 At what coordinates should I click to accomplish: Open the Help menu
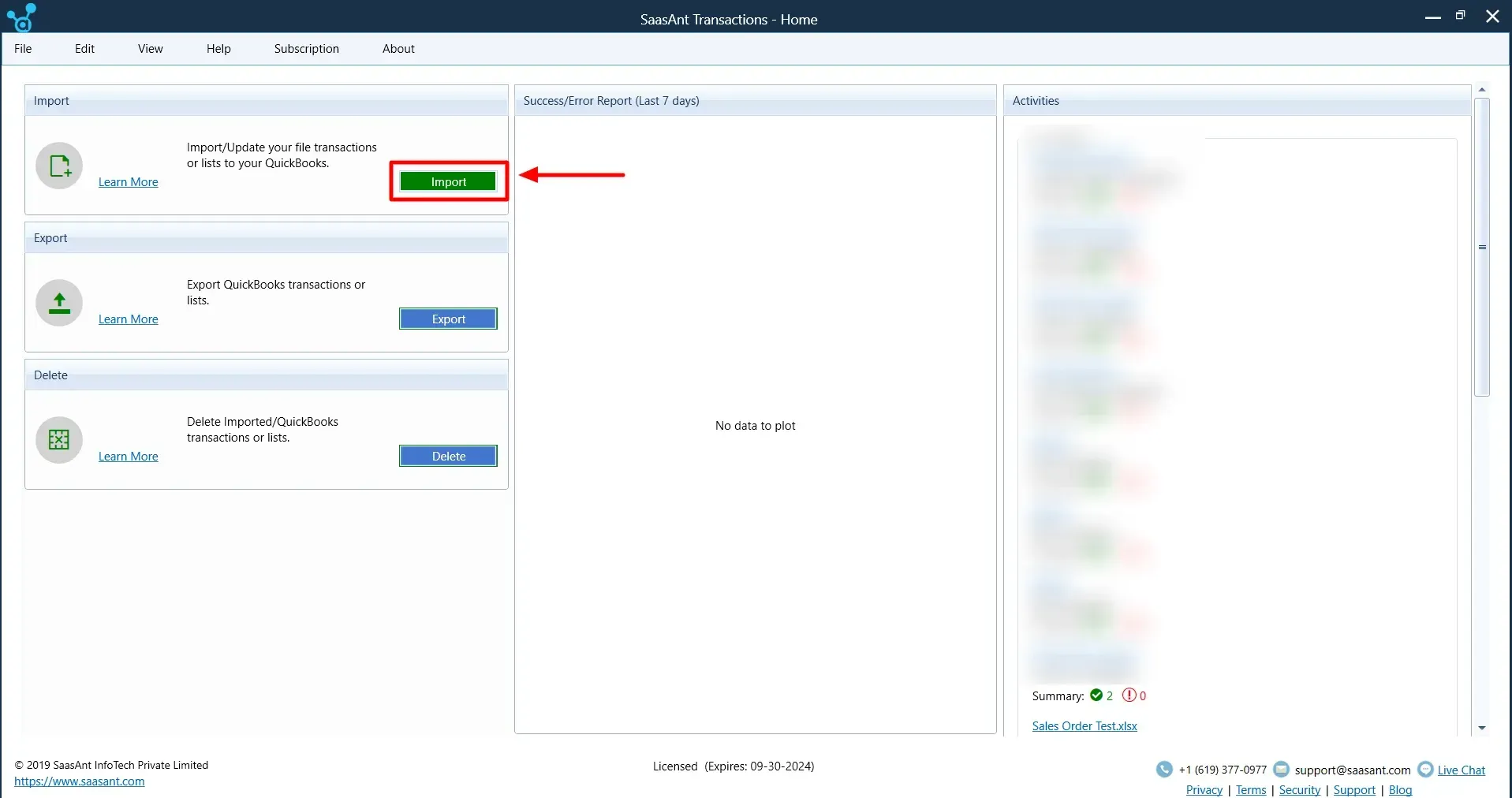click(x=218, y=49)
